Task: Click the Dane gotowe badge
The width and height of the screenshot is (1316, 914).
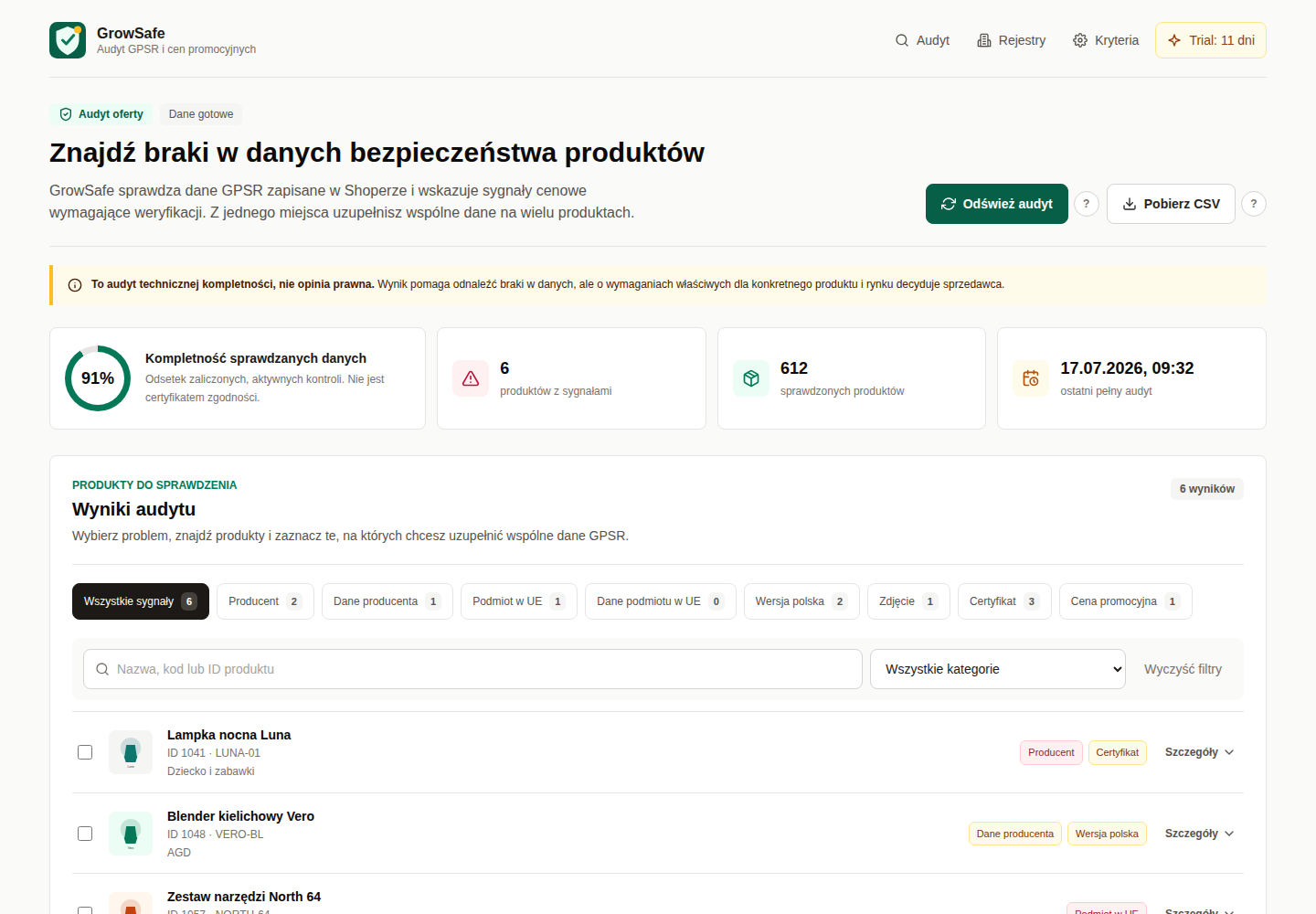Action: (x=201, y=114)
